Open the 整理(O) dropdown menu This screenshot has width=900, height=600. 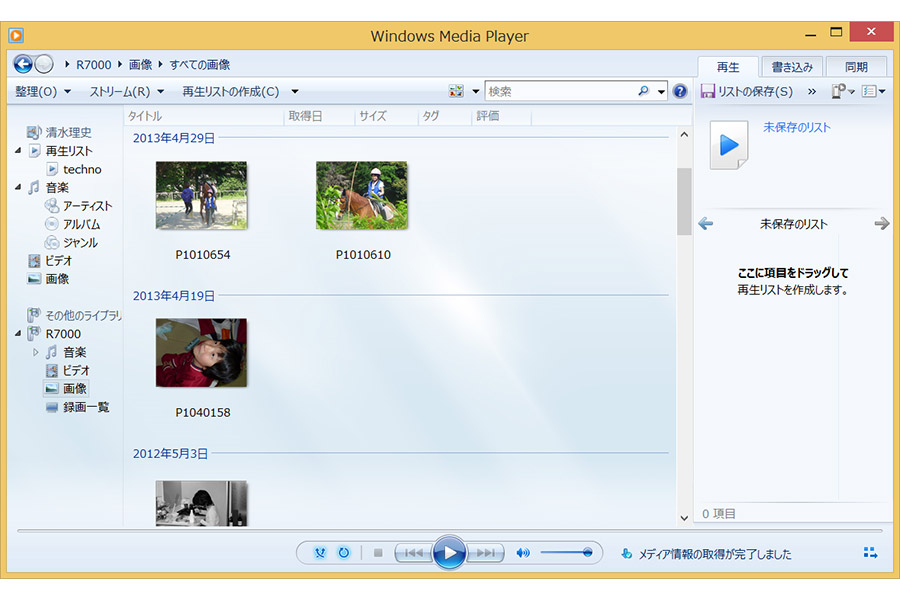[x=43, y=91]
